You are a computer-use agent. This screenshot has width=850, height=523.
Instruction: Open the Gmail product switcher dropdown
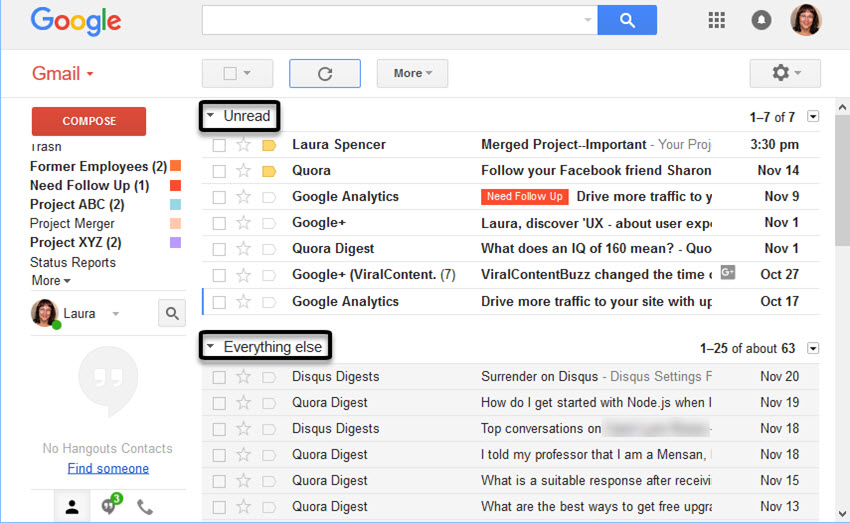coord(62,73)
